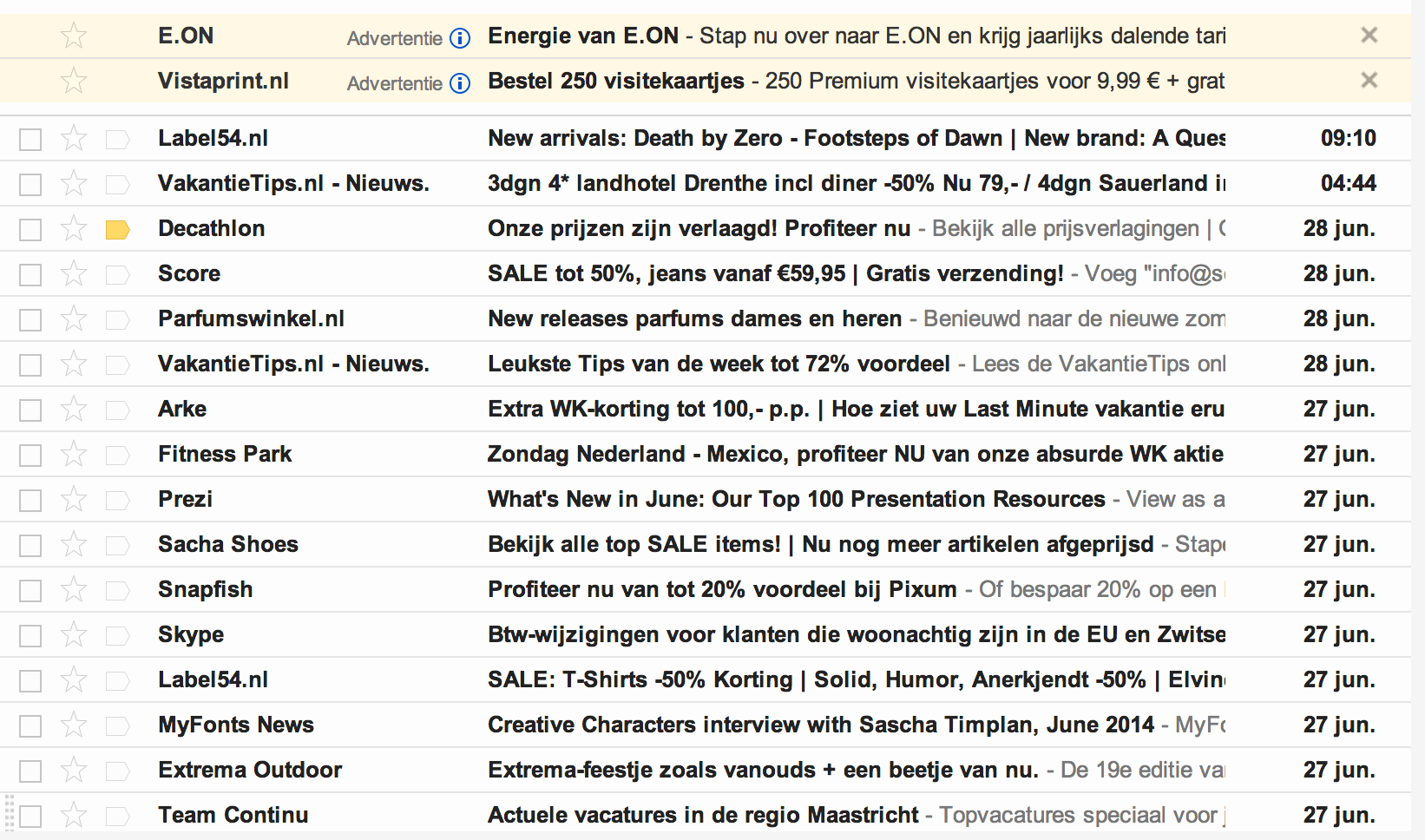The height and width of the screenshot is (840, 1425).
Task: Open Btw-wijzigingen voor klanten email
Action: tap(857, 634)
